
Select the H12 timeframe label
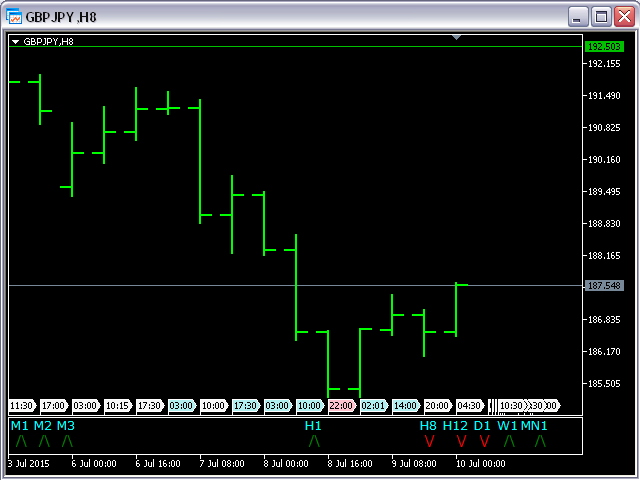(x=455, y=426)
